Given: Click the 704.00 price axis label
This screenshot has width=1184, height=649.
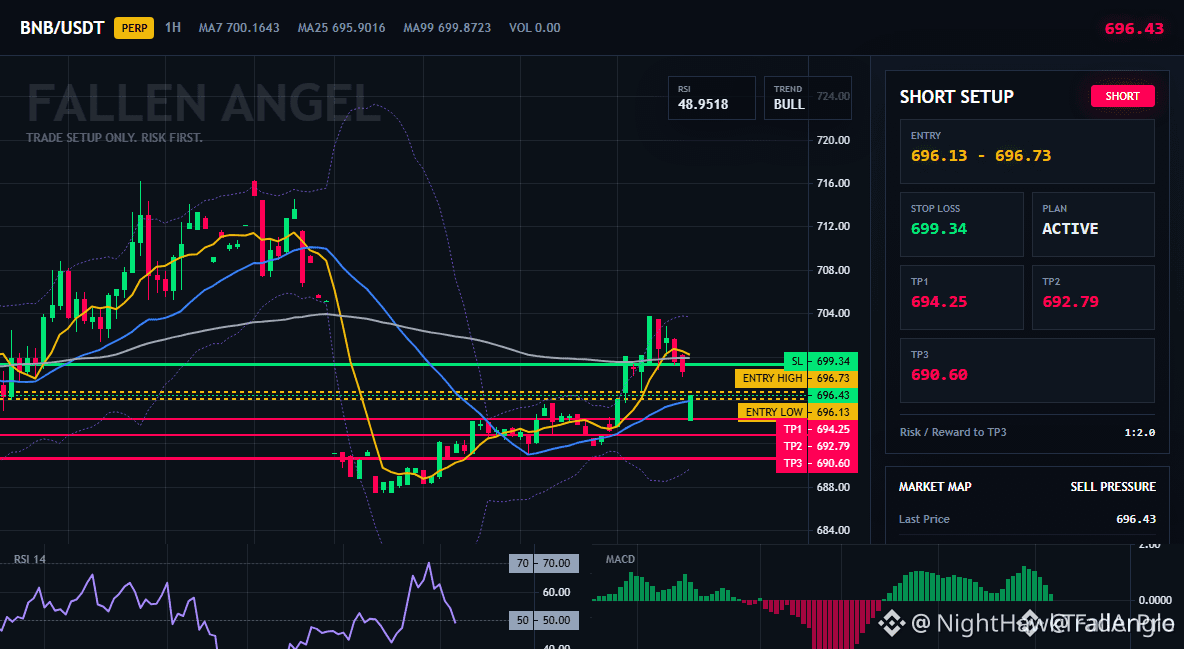Looking at the screenshot, I should tap(833, 313).
